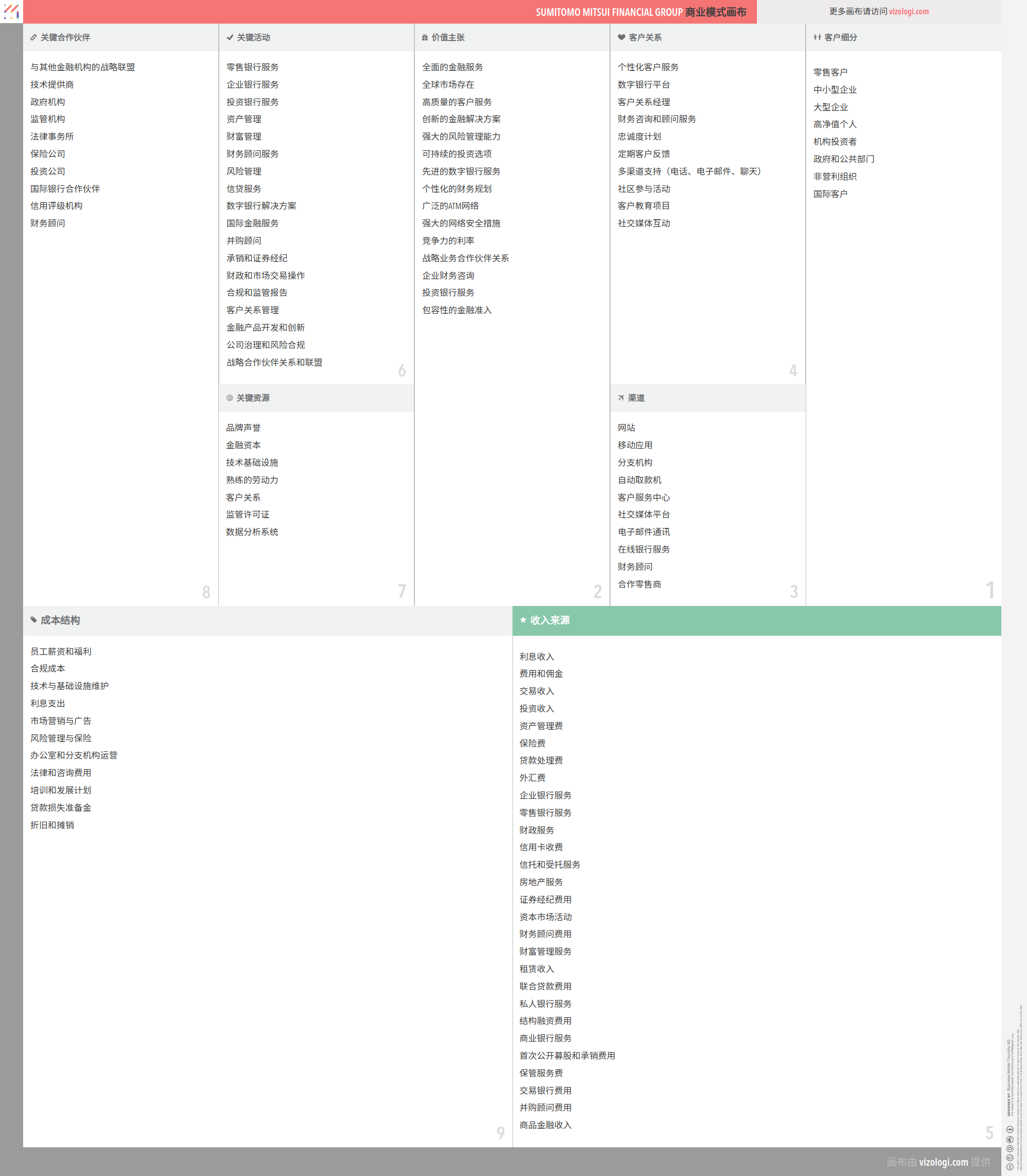Select the 关键活动 section header
The image size is (1027, 1176).
(253, 37)
